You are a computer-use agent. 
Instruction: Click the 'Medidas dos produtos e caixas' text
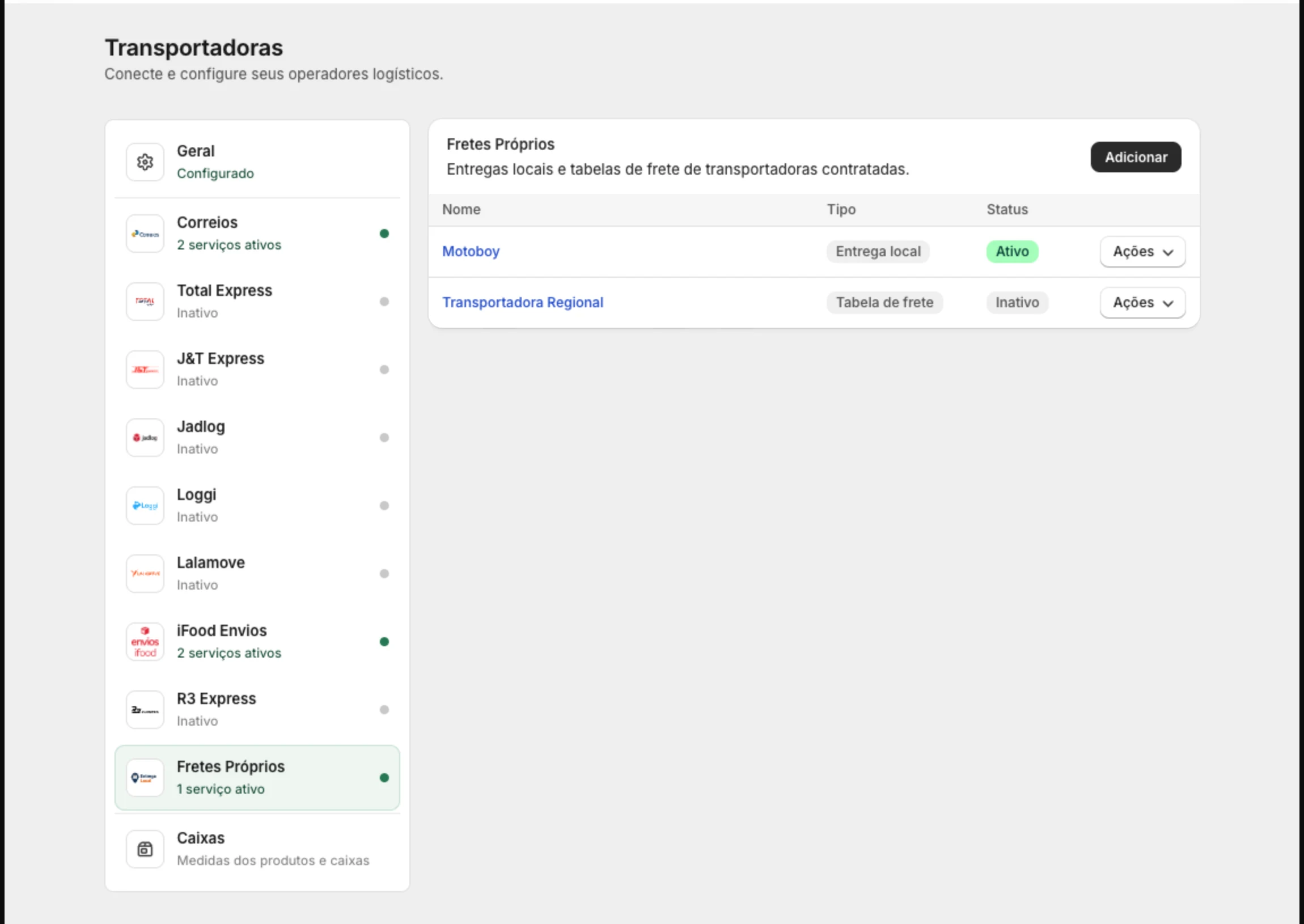pos(273,861)
